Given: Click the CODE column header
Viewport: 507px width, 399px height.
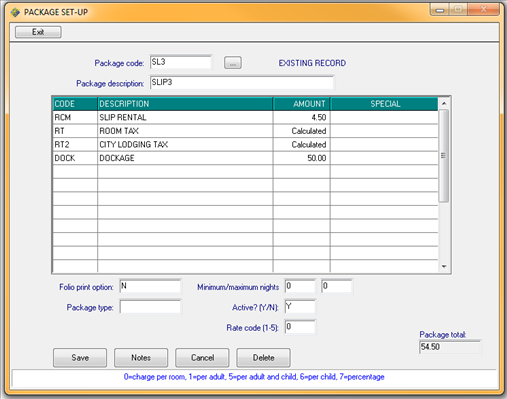Looking at the screenshot, I should click(x=75, y=104).
